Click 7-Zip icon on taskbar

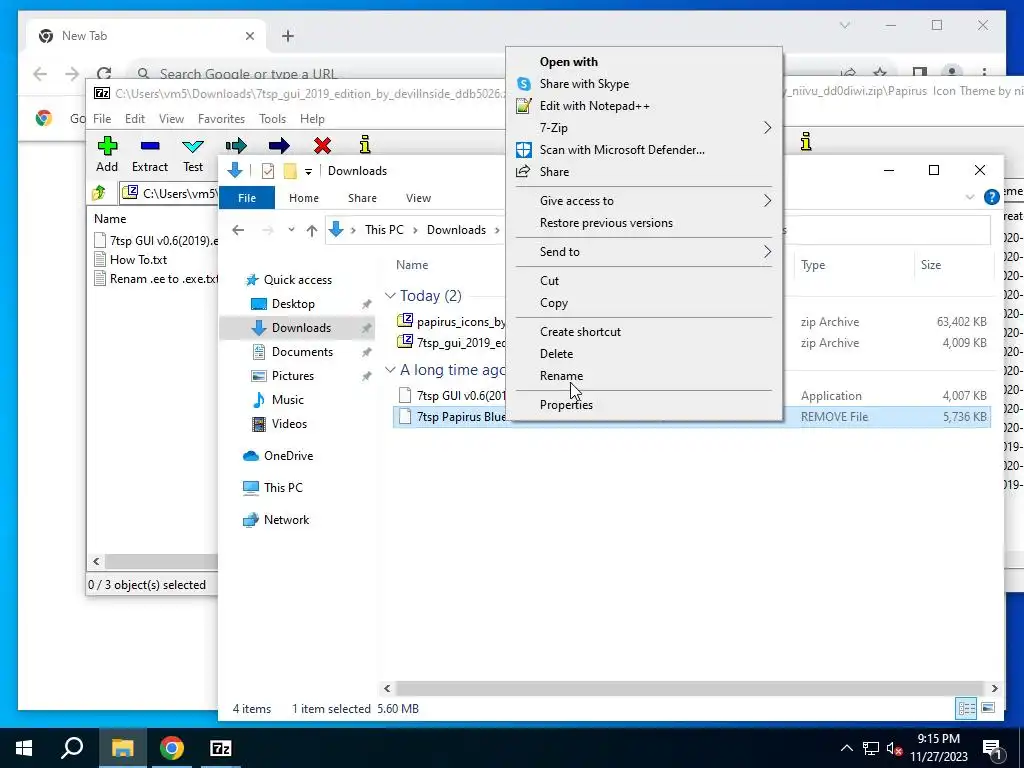click(221, 748)
